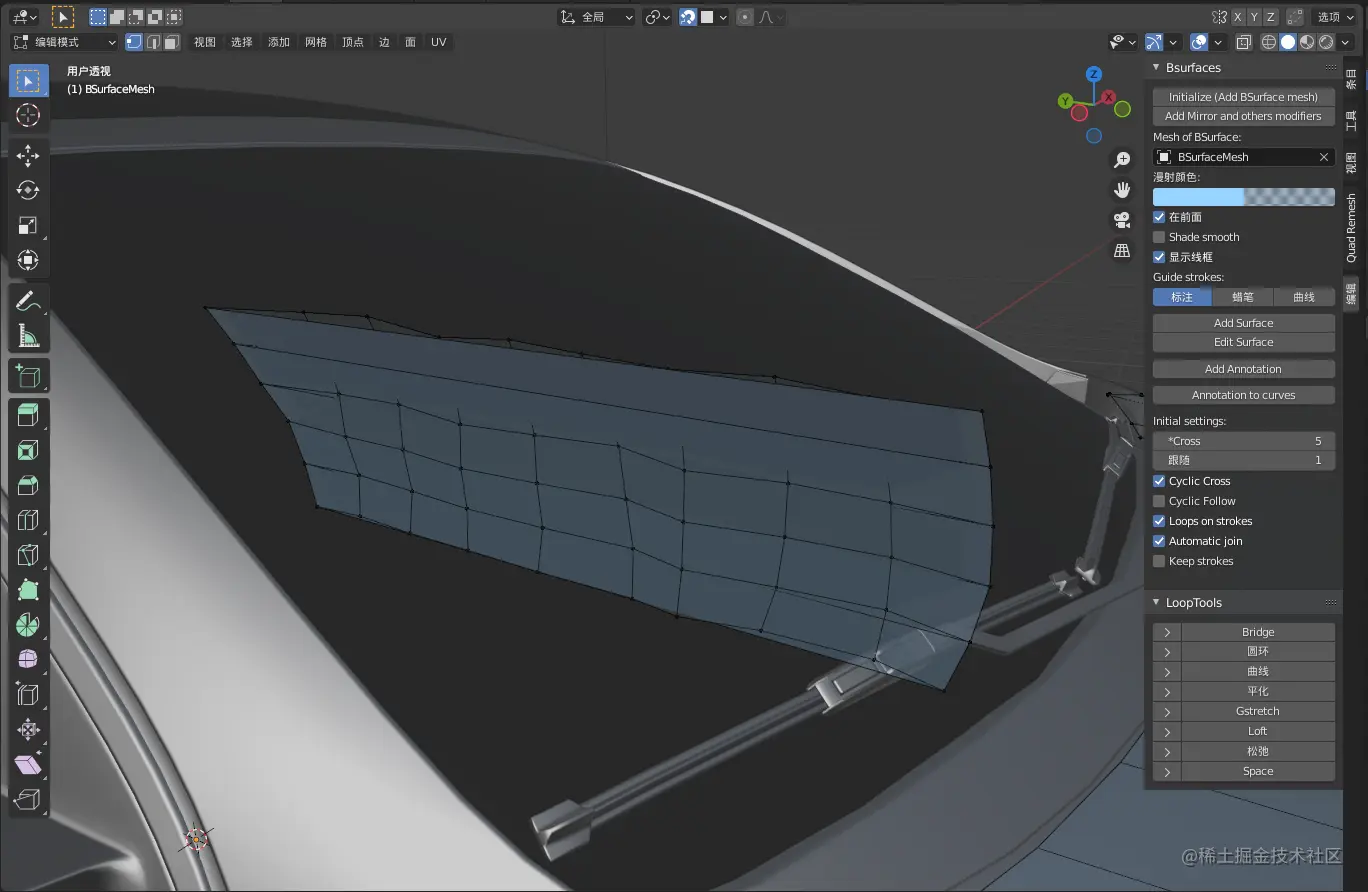Choose the Loop Cut tool
This screenshot has width=1368, height=892.
[x=27, y=519]
